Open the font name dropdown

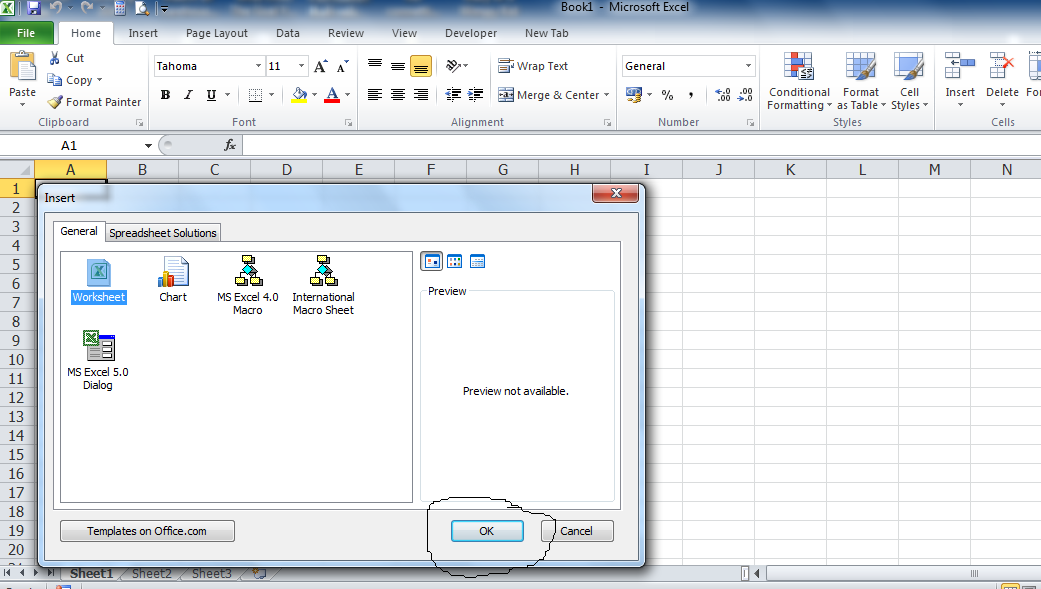[258, 66]
